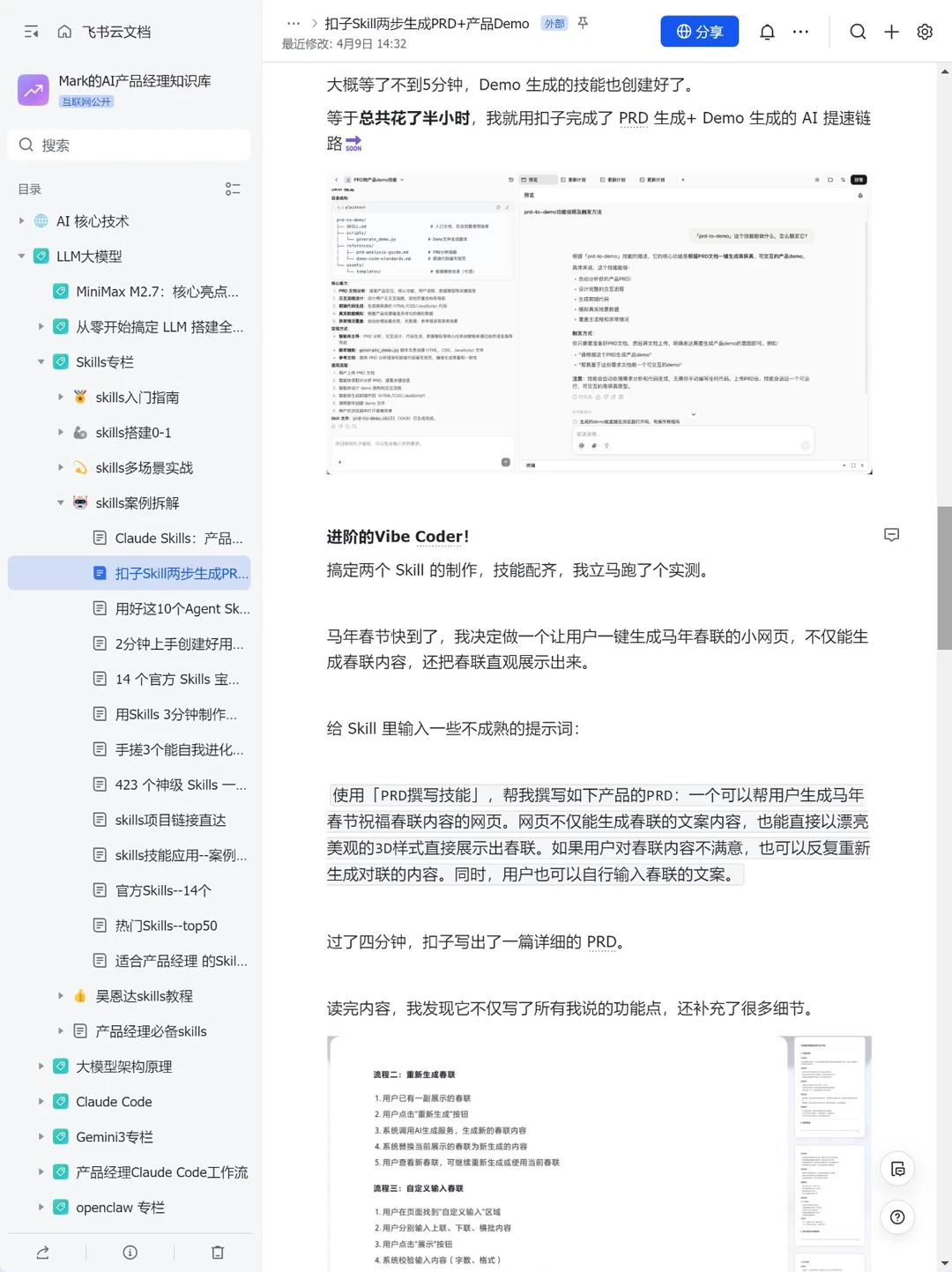Click the blue 分享 button

pyautogui.click(x=699, y=32)
